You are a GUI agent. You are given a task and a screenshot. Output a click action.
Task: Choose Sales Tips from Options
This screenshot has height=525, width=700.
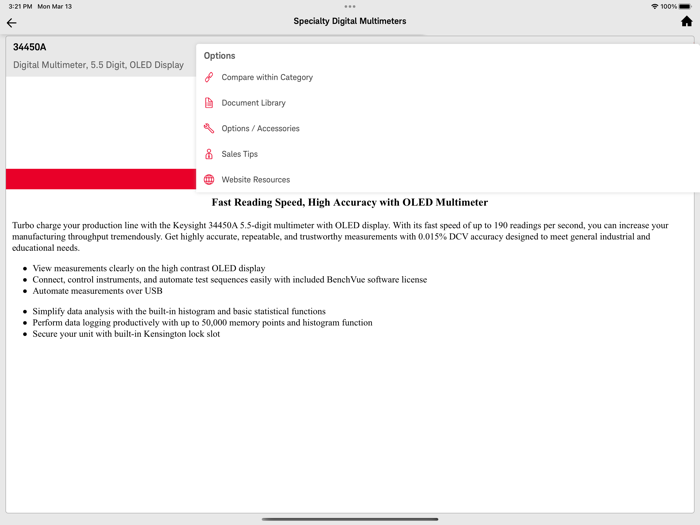[x=239, y=154]
